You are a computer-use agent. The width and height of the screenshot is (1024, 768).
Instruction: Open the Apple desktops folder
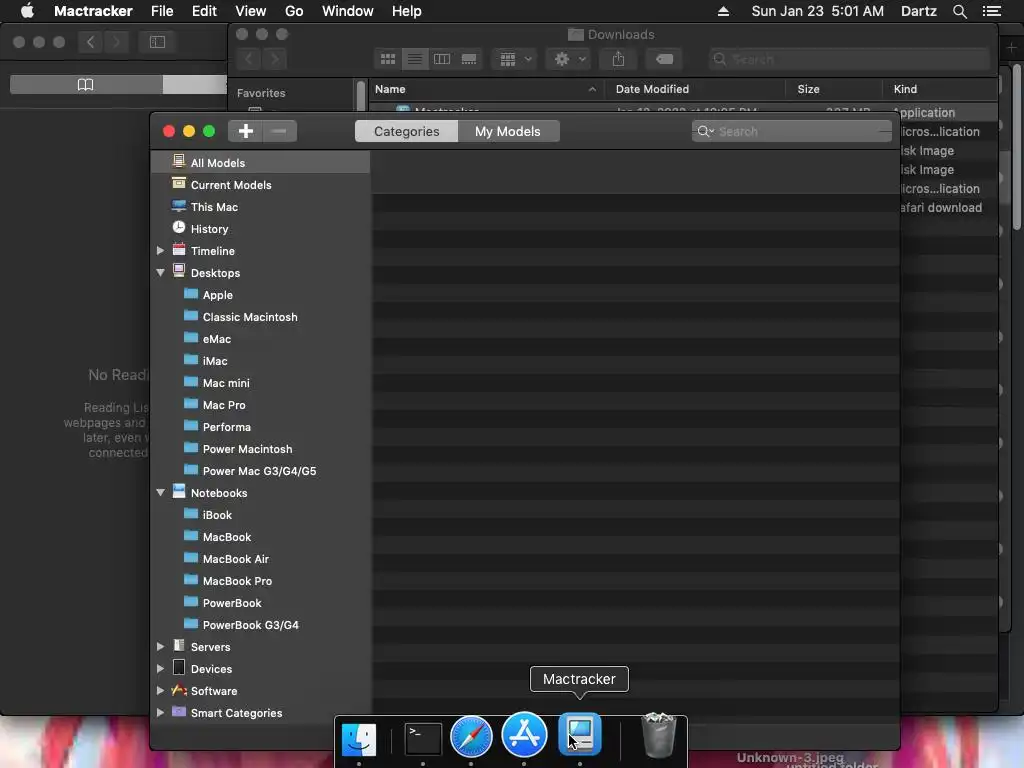pos(261,295)
